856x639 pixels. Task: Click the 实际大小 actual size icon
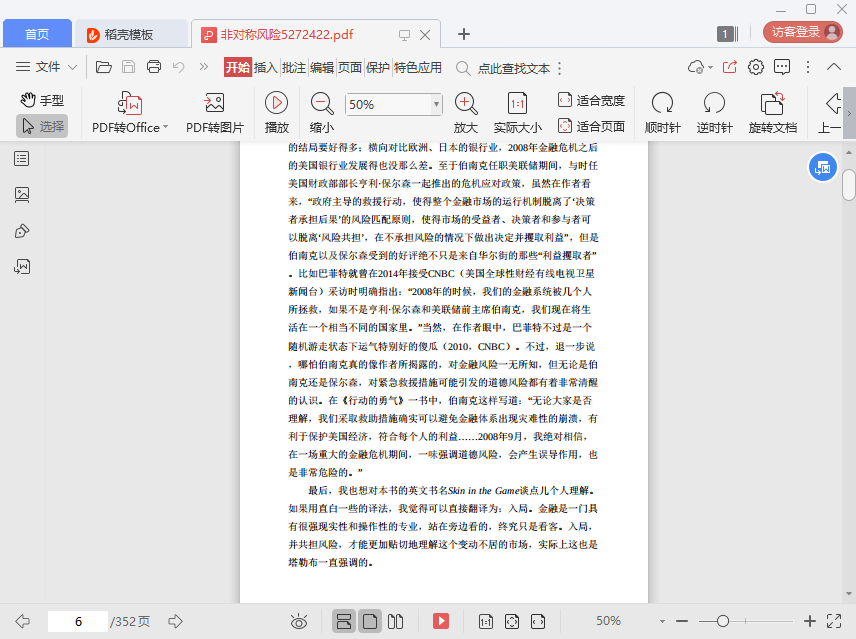[x=517, y=103]
